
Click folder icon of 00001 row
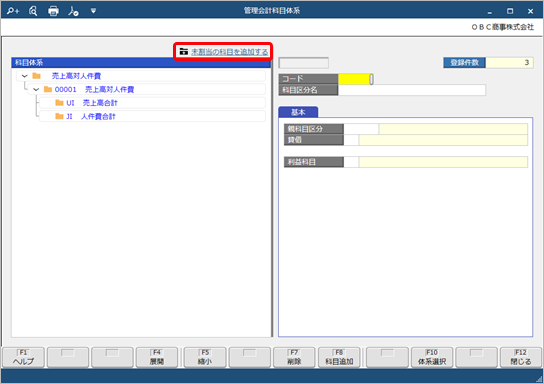click(48, 89)
